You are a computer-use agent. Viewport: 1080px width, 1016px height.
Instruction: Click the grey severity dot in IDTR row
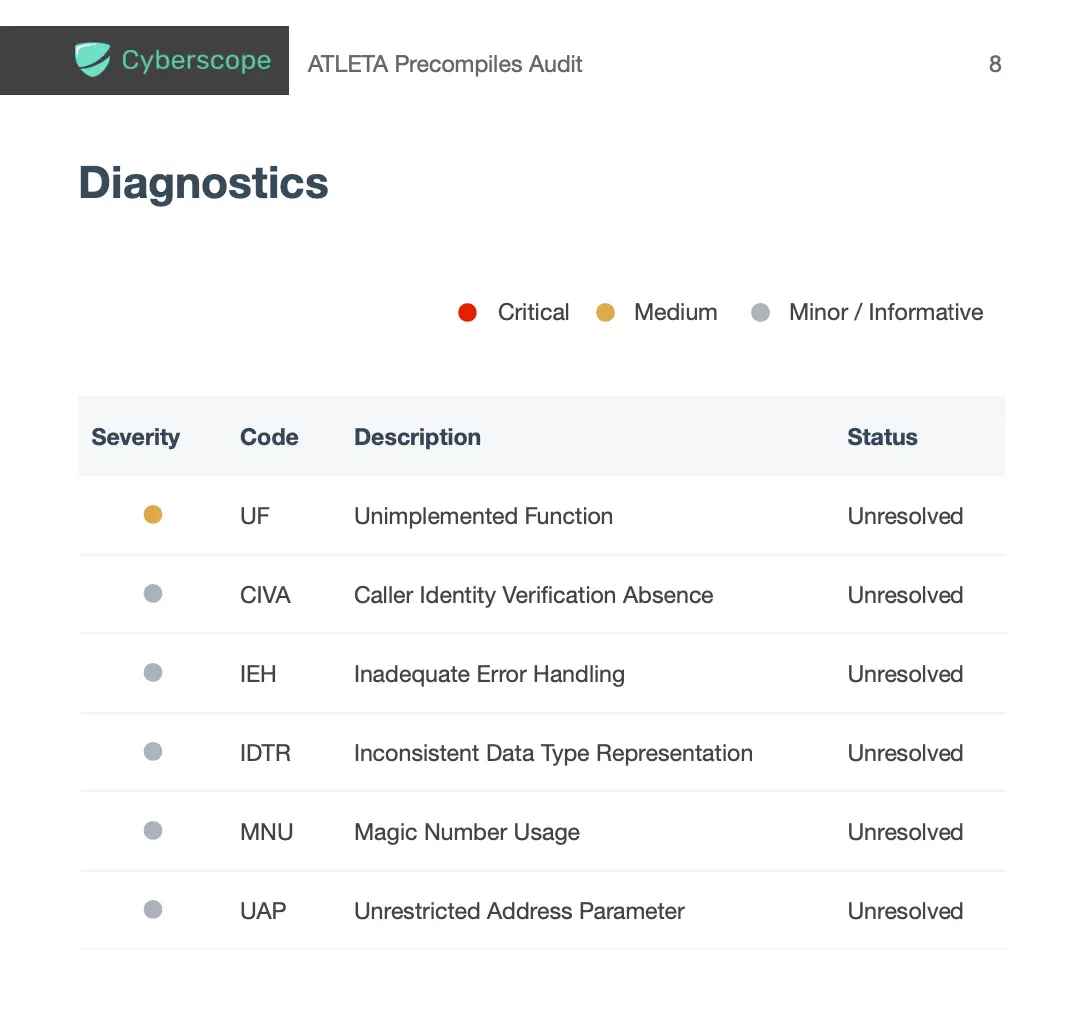click(153, 751)
